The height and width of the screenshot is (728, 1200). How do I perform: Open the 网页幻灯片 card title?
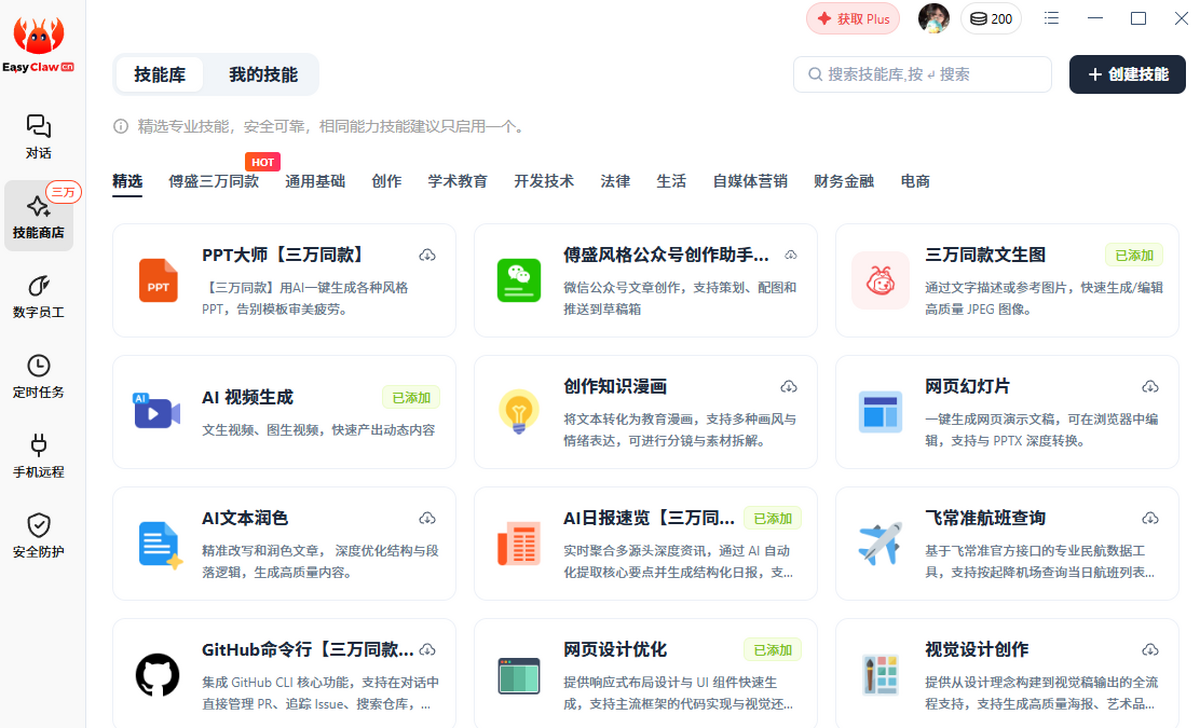(x=967, y=386)
